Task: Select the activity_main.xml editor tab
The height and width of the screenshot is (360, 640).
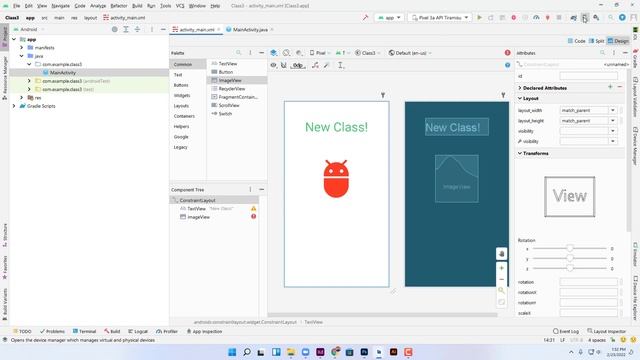Action: coord(196,29)
